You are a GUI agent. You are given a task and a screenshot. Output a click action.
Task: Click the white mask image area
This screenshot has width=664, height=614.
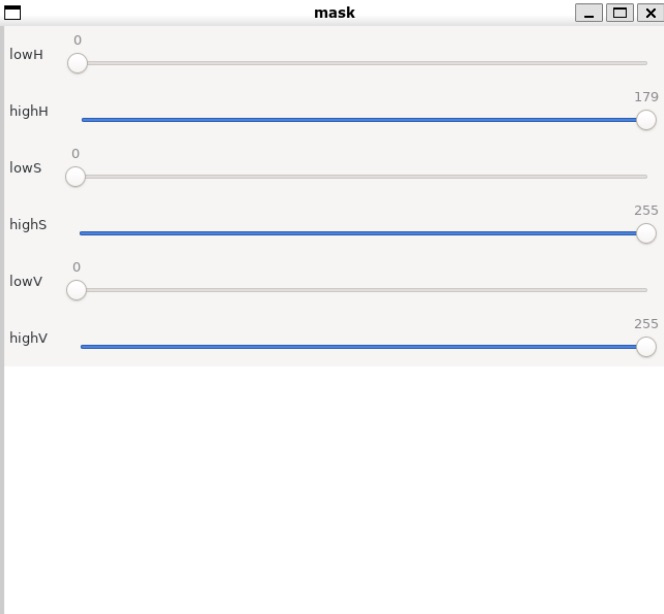pyautogui.click(x=334, y=490)
